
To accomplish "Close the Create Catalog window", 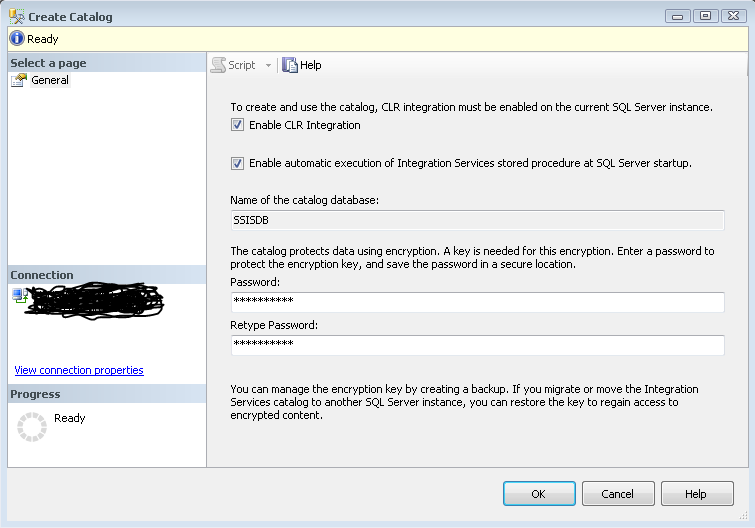I will coord(733,16).
